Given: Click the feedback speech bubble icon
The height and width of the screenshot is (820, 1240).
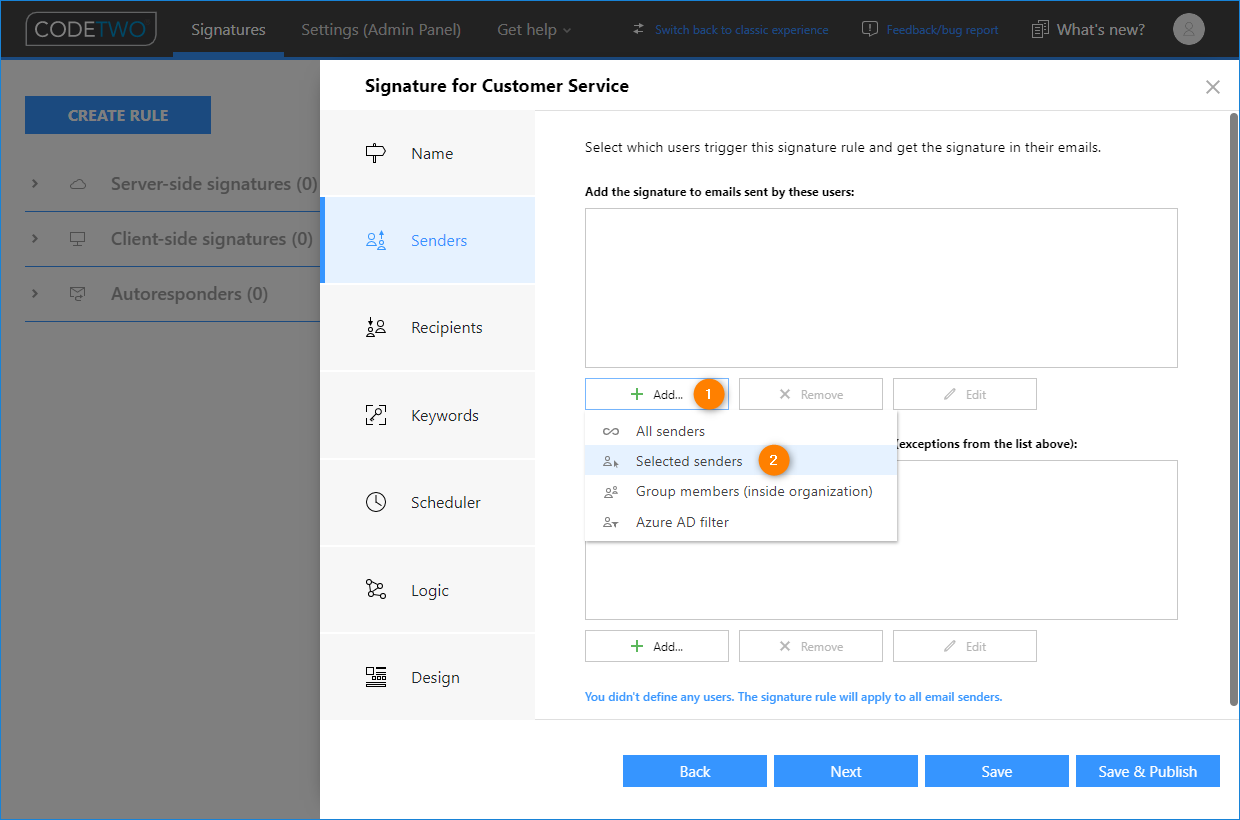Looking at the screenshot, I should pos(870,29).
